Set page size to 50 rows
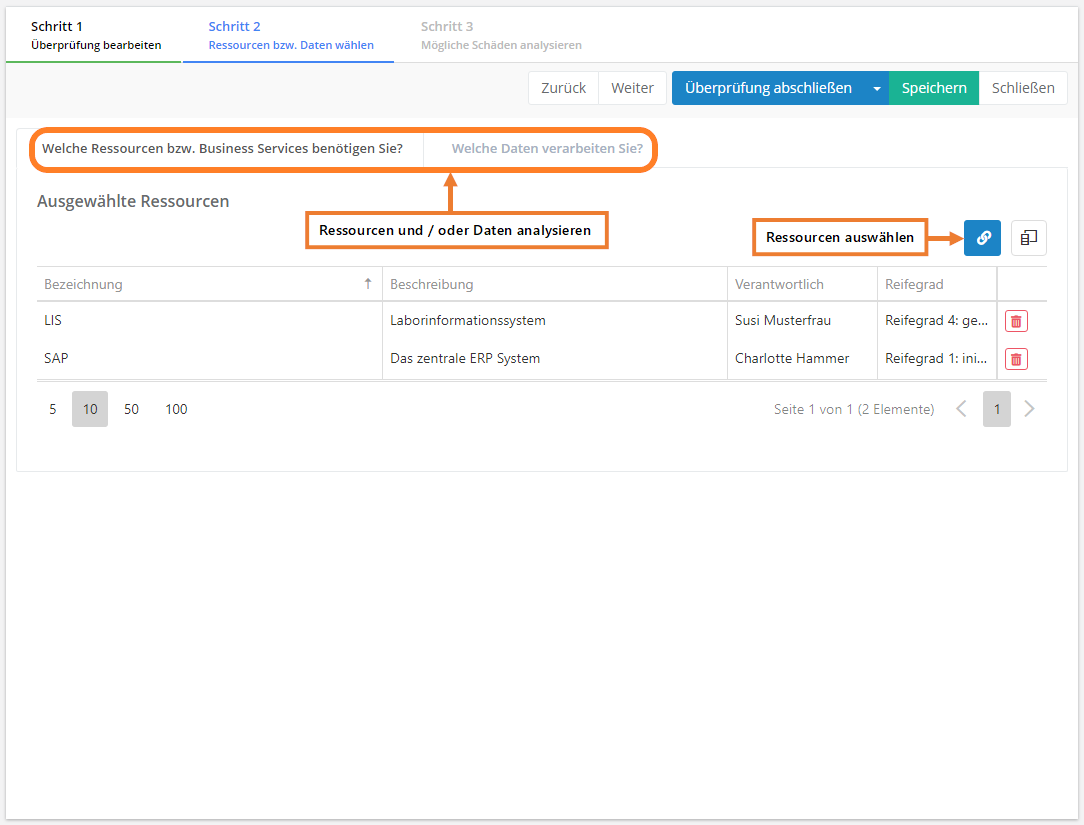Screen dimensions: 1084x825 click(131, 409)
